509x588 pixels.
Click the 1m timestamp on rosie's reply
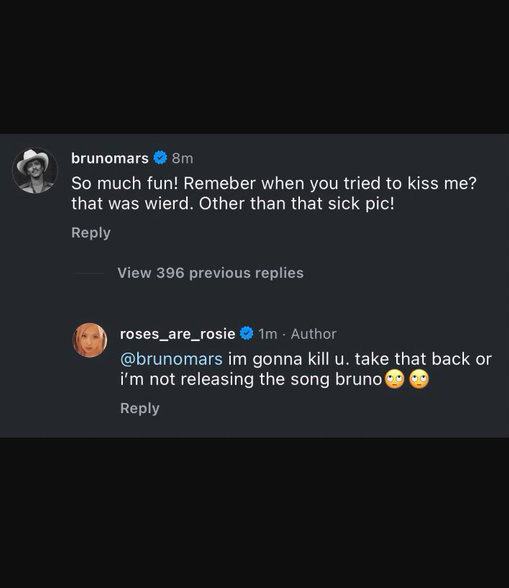(x=267, y=334)
